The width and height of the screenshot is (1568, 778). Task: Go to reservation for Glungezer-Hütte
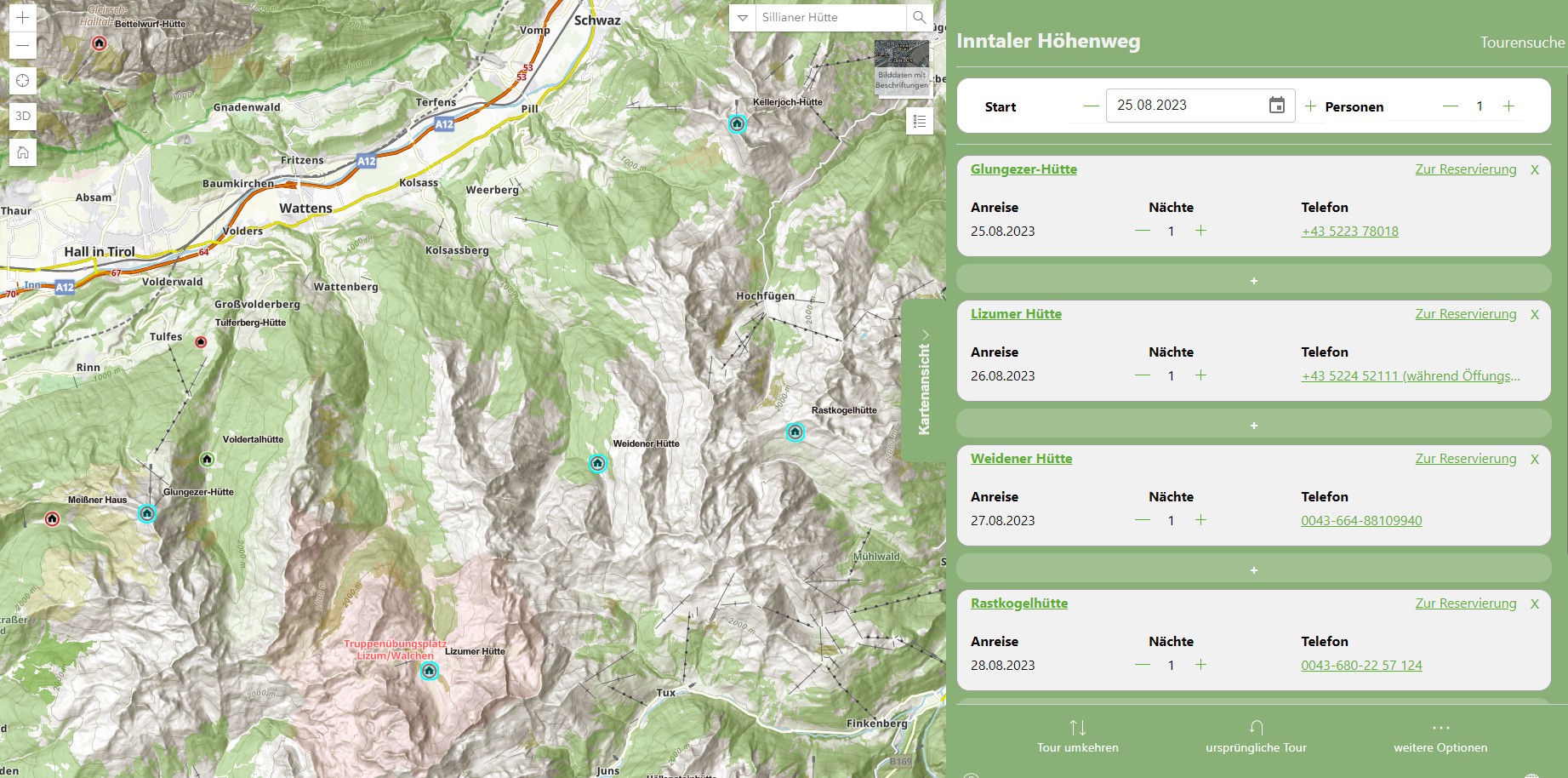point(1466,169)
